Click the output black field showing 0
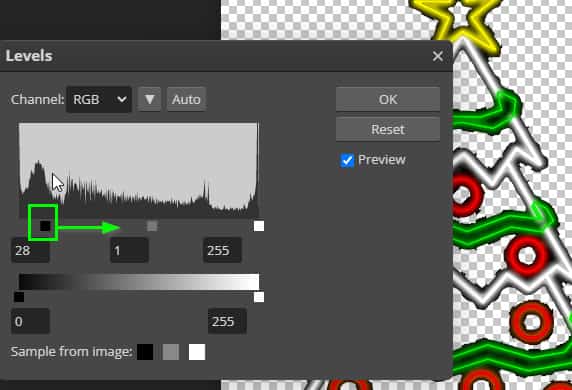This screenshot has height=390, width=572. click(x=30, y=321)
